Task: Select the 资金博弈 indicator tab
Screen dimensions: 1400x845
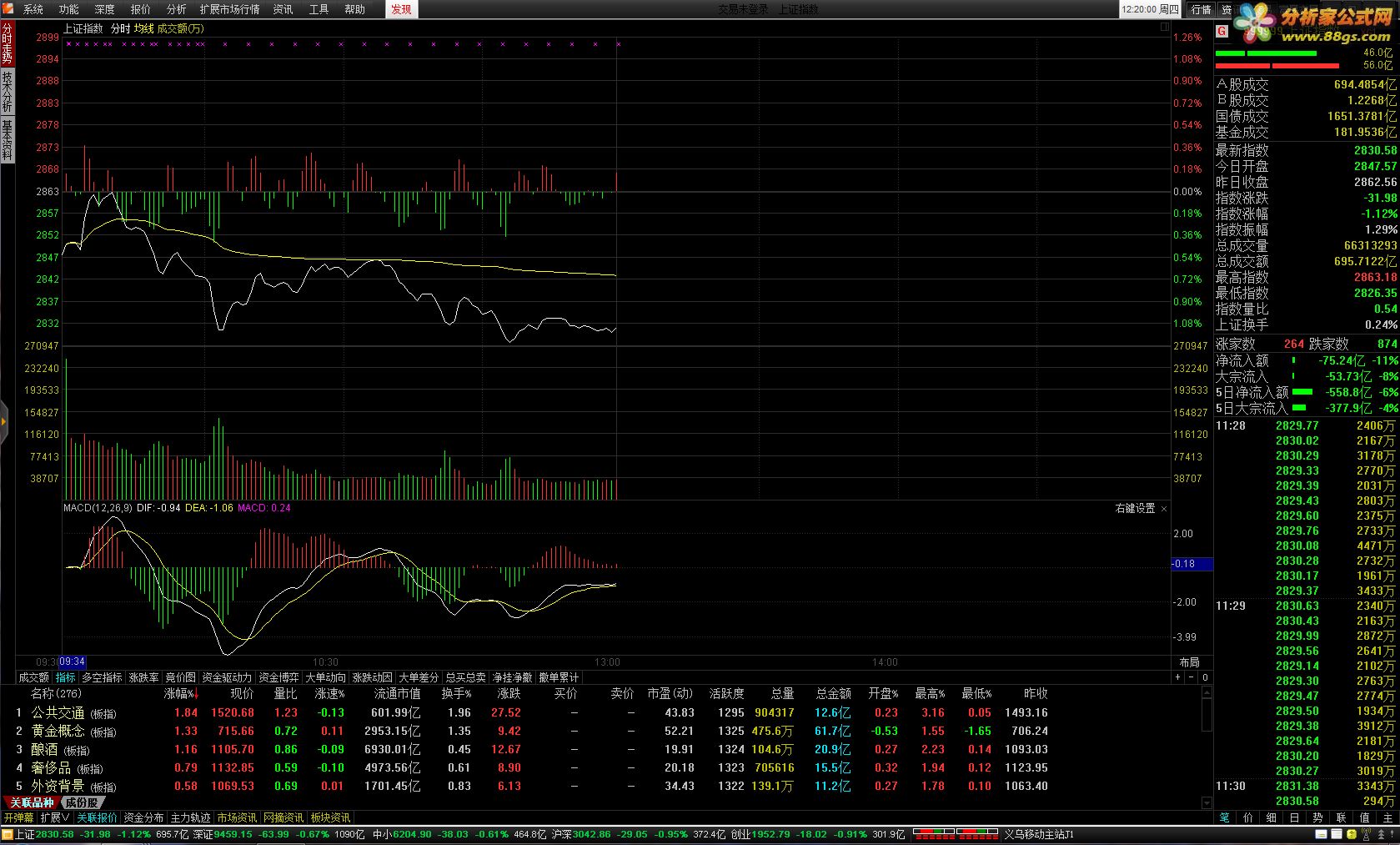Action: 278,677
